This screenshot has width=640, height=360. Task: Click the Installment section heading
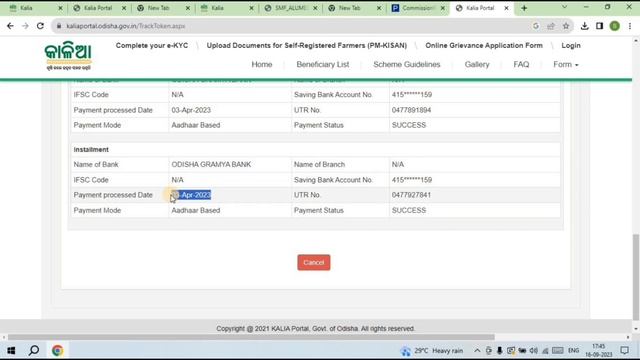(x=91, y=149)
